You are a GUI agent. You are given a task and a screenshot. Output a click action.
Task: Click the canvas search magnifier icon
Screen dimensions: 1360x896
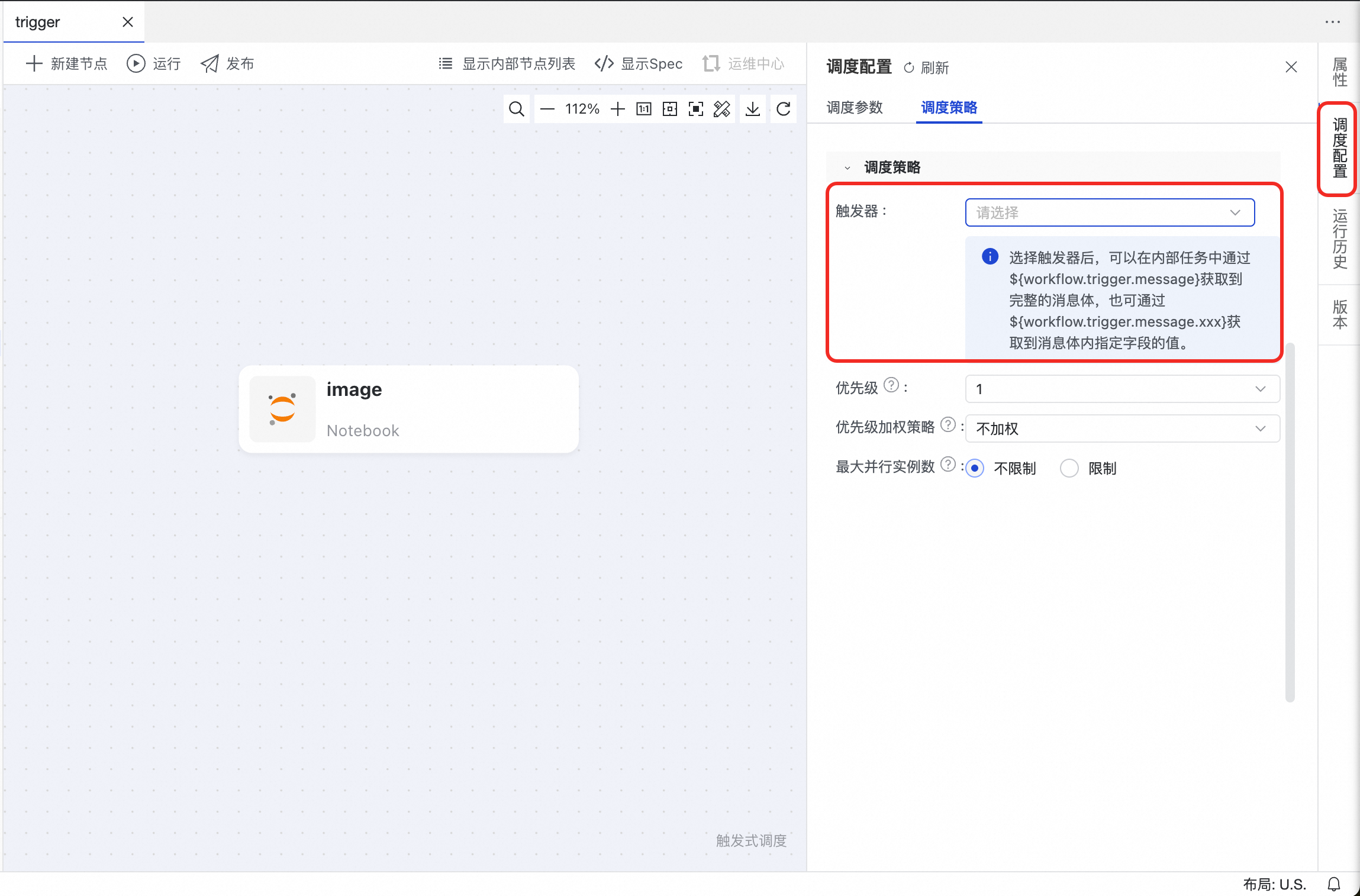point(516,109)
